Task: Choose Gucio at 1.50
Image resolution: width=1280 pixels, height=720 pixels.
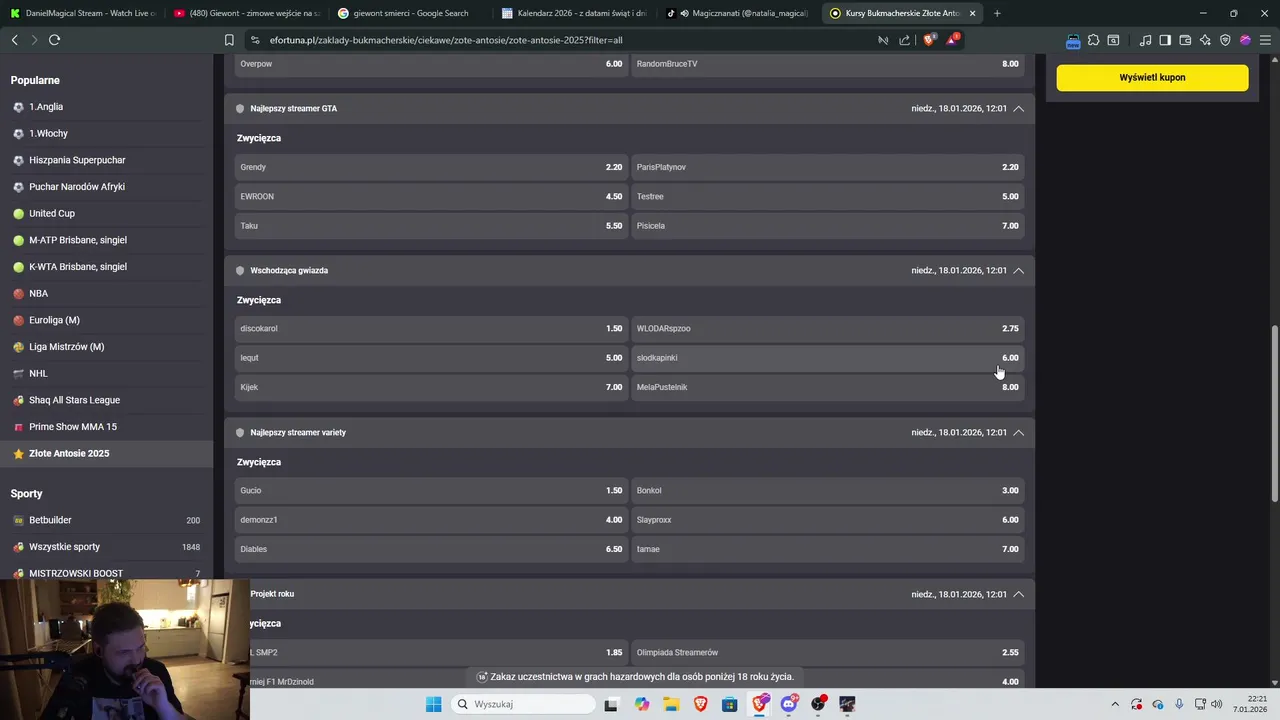Action: pos(431,490)
